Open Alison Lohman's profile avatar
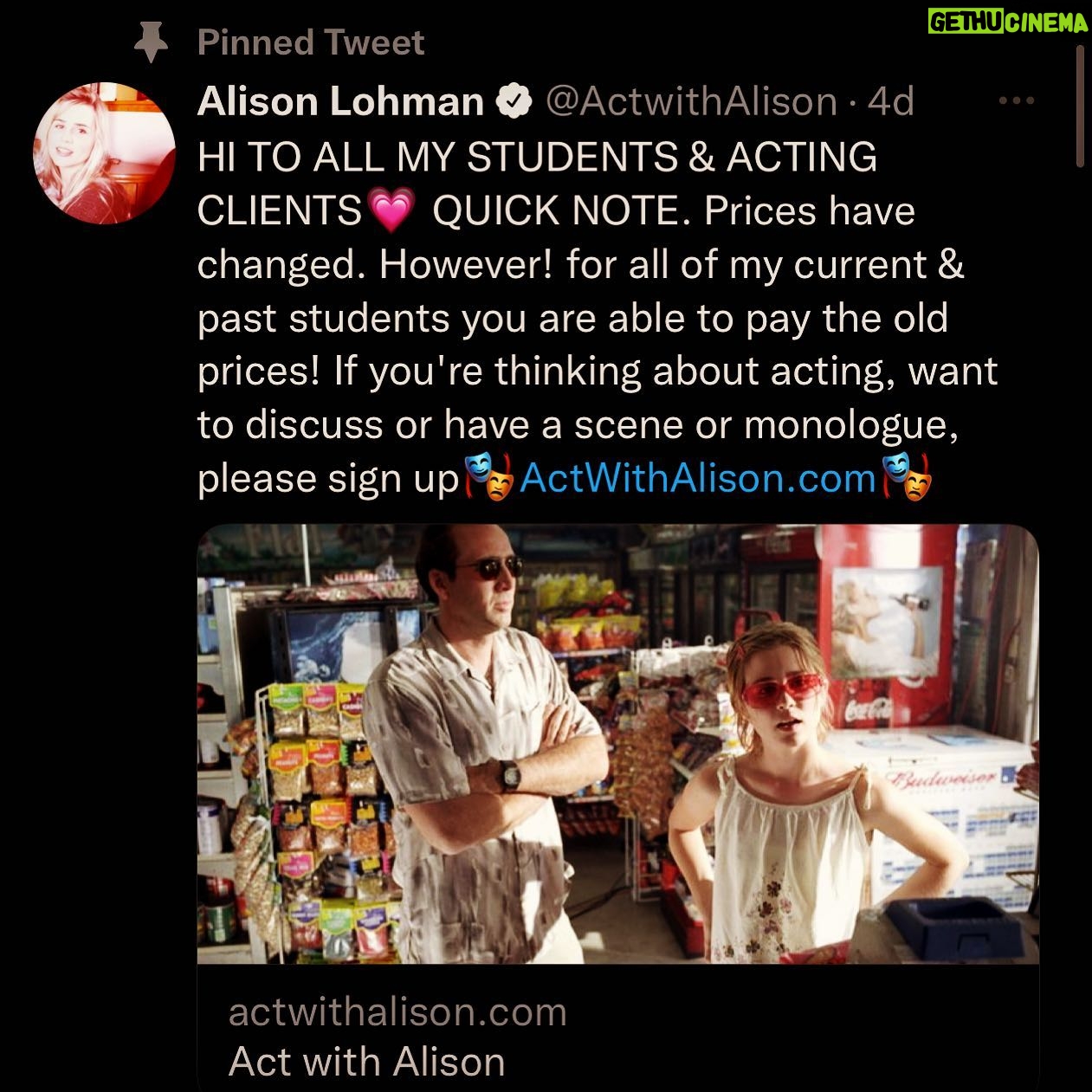1092x1092 pixels. (104, 154)
